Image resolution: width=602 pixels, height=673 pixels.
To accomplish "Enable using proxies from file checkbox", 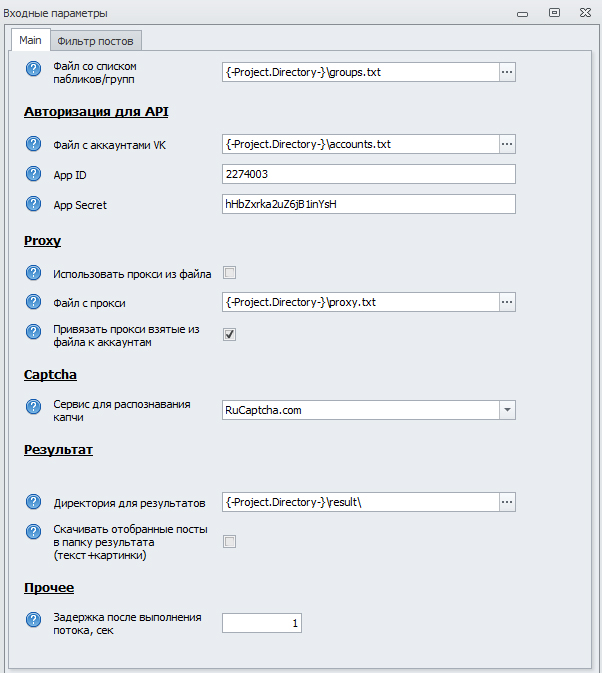I will [229, 273].
